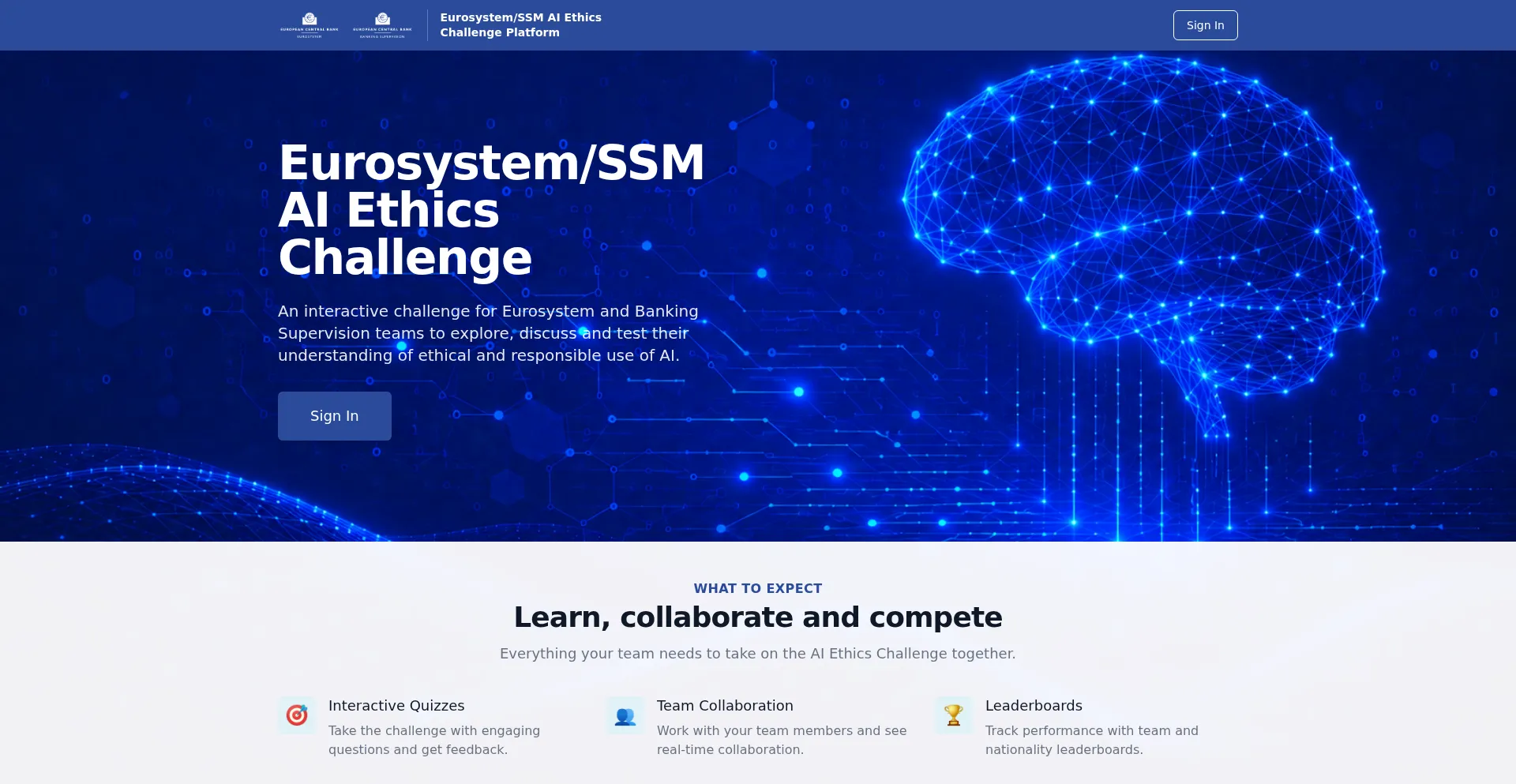Click the Leaderboards trophy icon
This screenshot has width=1516, height=784.
pos(954,715)
